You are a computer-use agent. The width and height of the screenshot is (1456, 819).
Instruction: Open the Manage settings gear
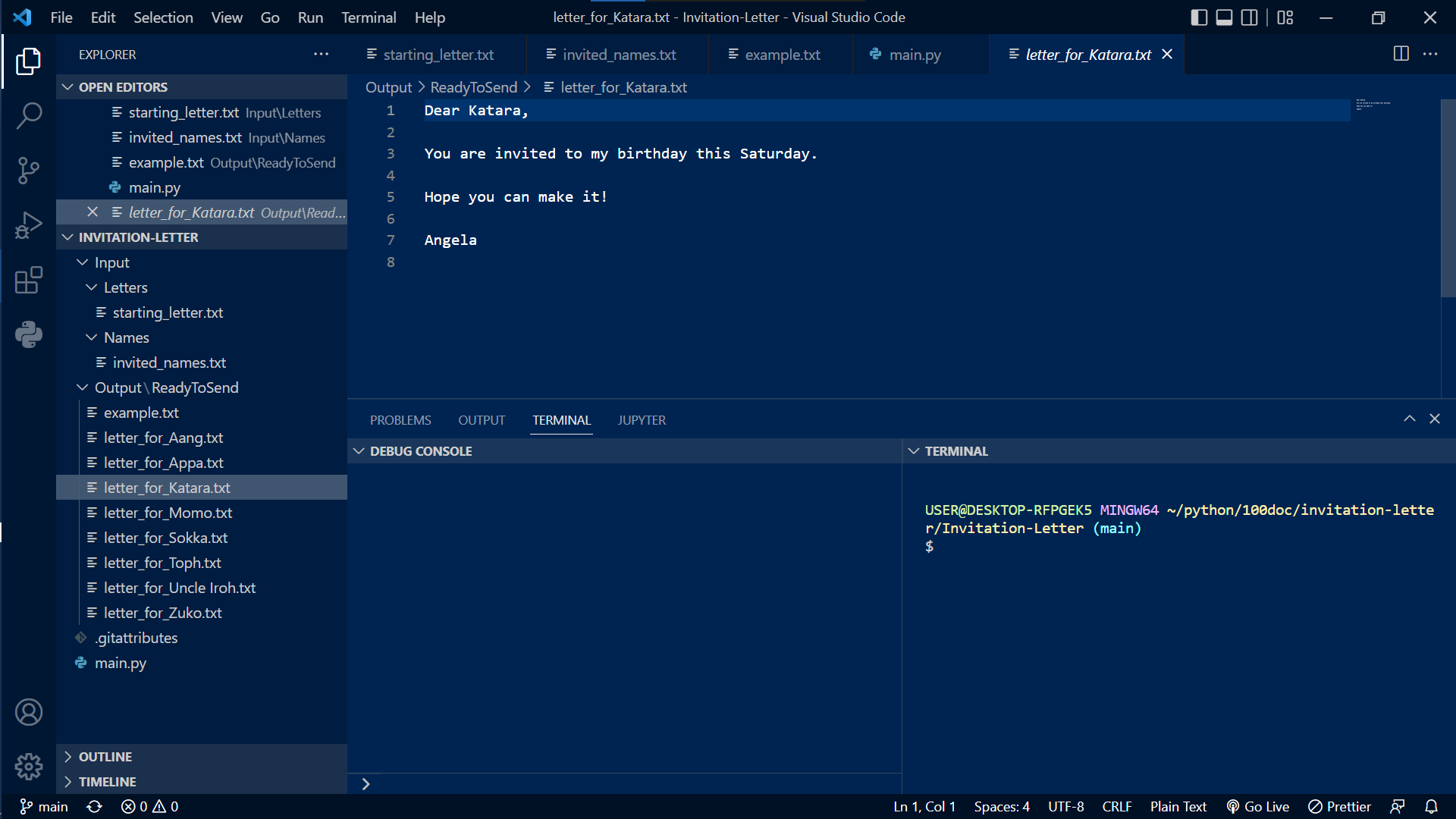[28, 767]
